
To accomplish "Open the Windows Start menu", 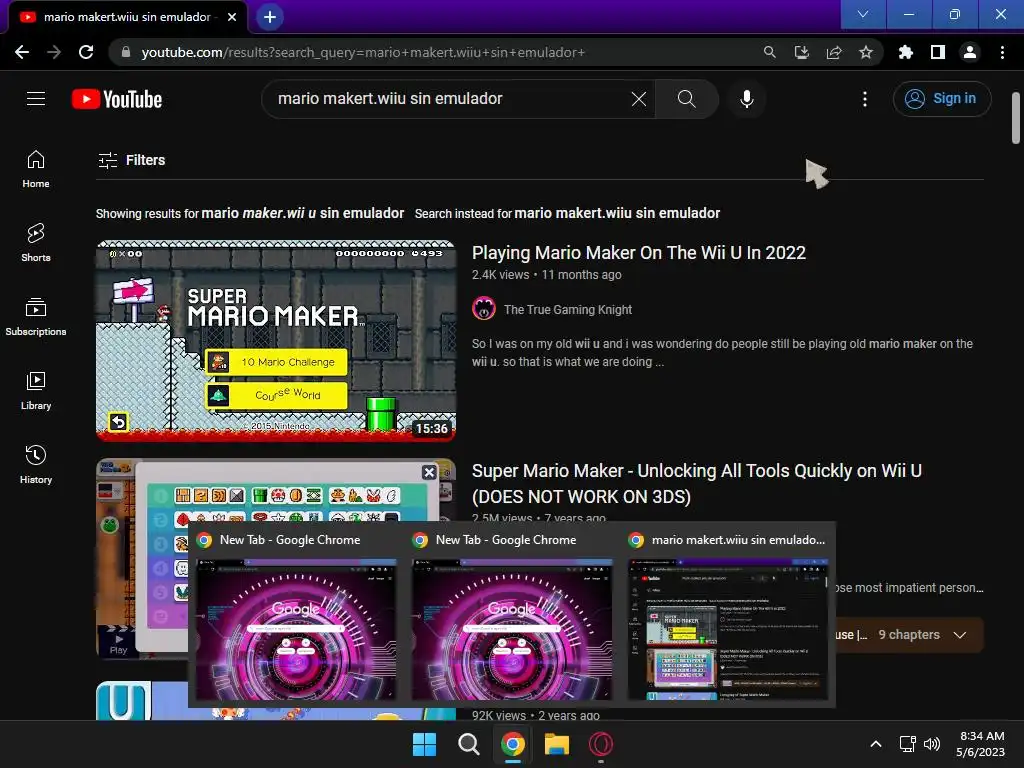I will (424, 744).
